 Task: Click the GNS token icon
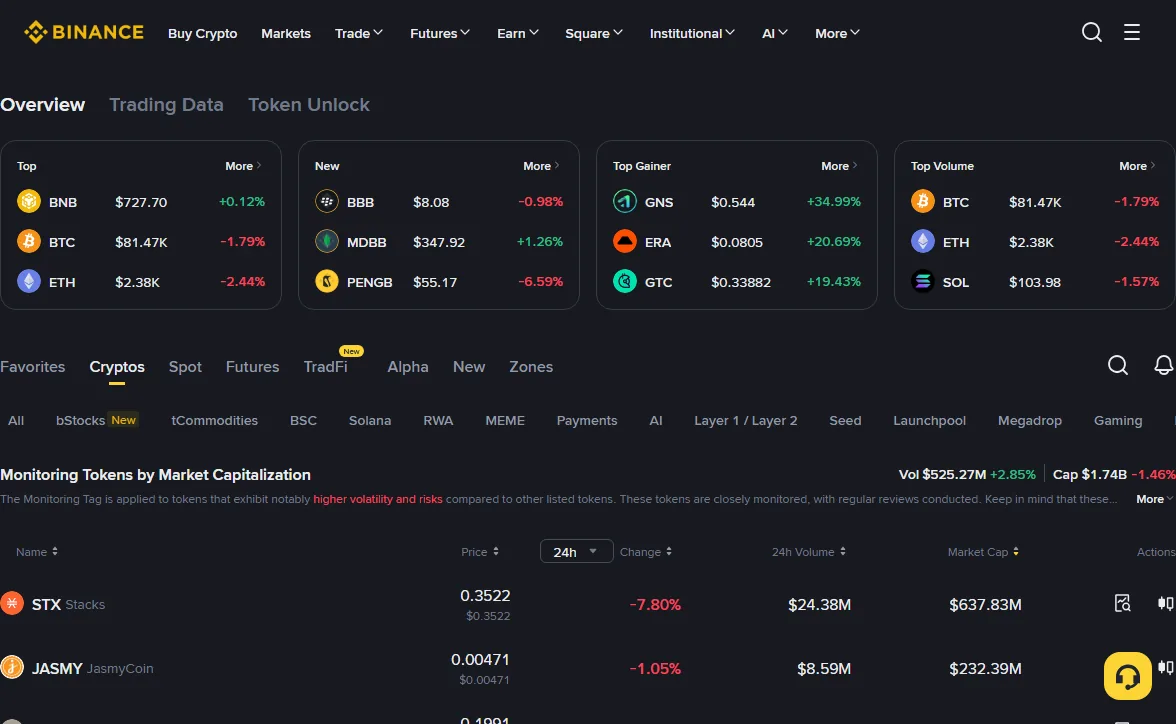point(625,201)
